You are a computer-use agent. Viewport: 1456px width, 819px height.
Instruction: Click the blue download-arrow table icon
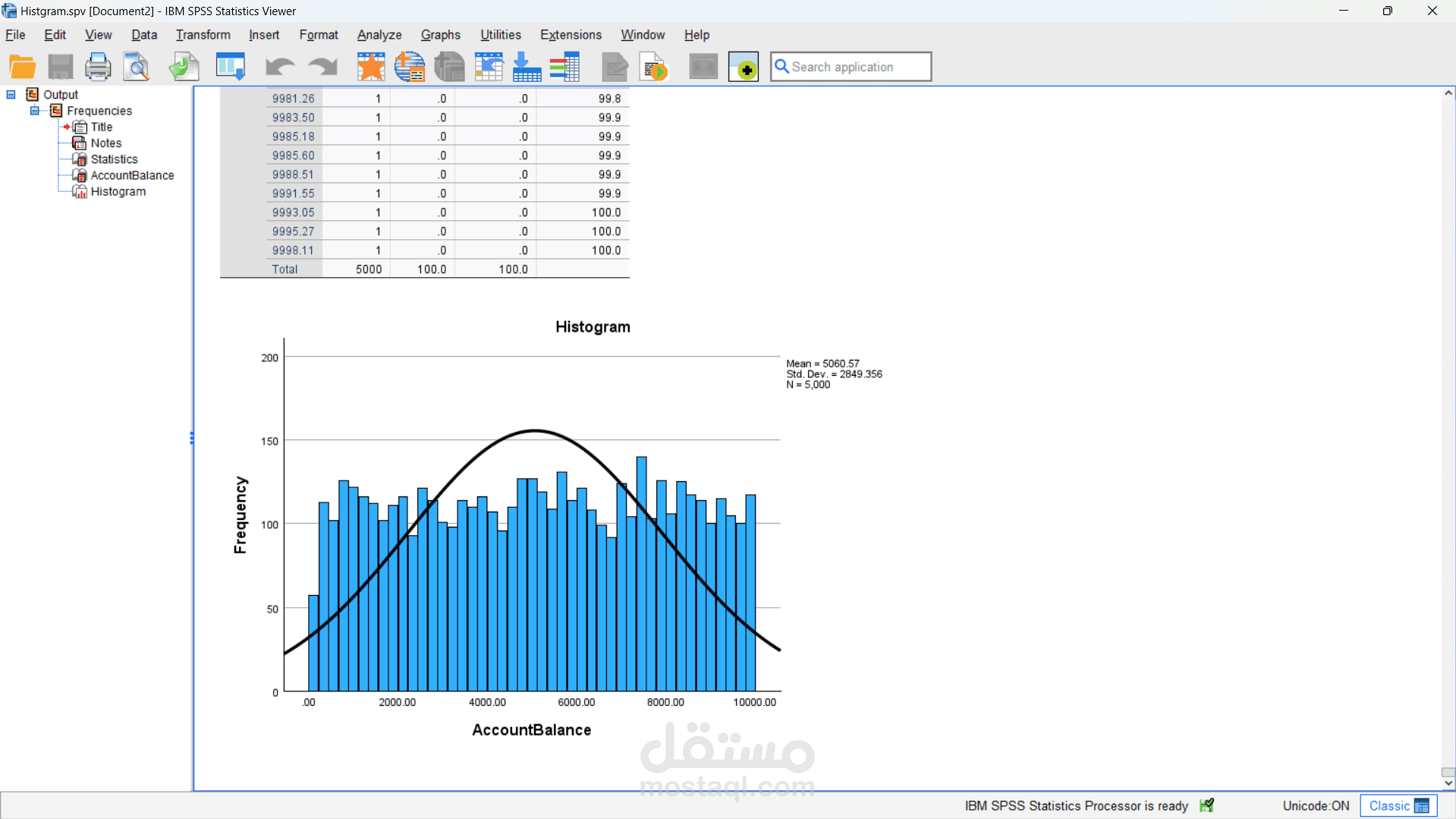point(527,67)
